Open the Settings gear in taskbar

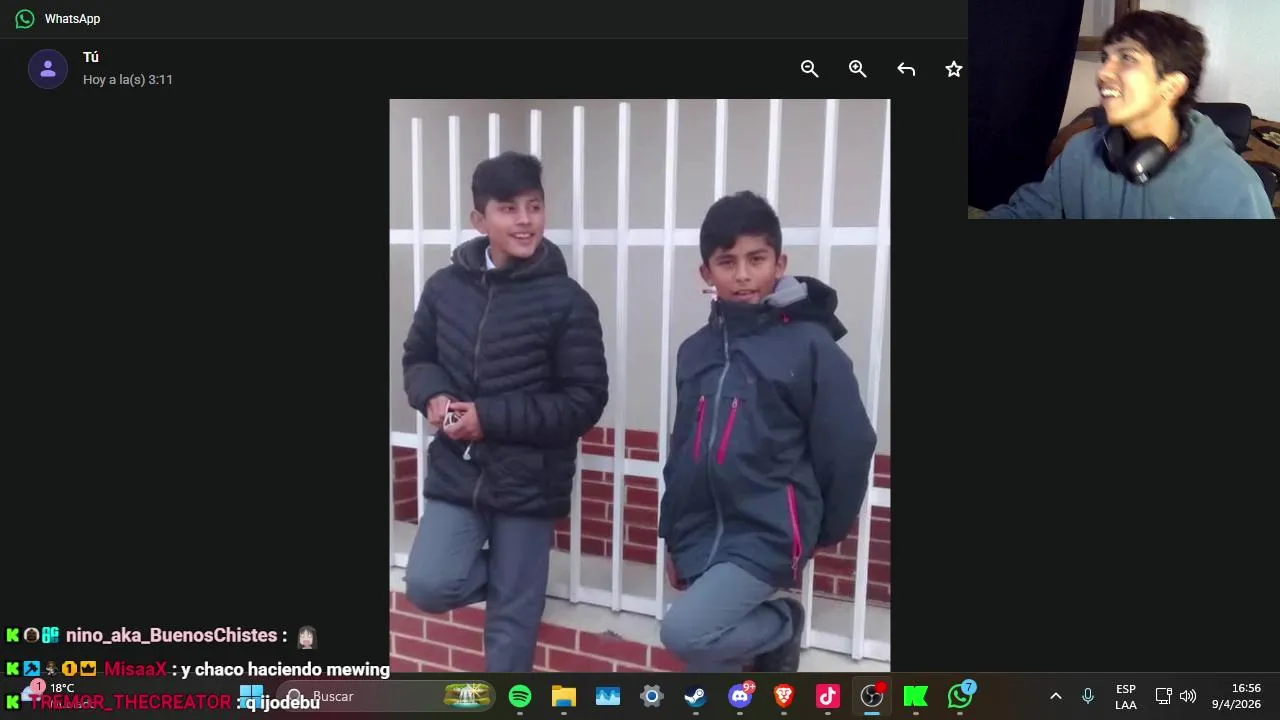[x=652, y=696]
